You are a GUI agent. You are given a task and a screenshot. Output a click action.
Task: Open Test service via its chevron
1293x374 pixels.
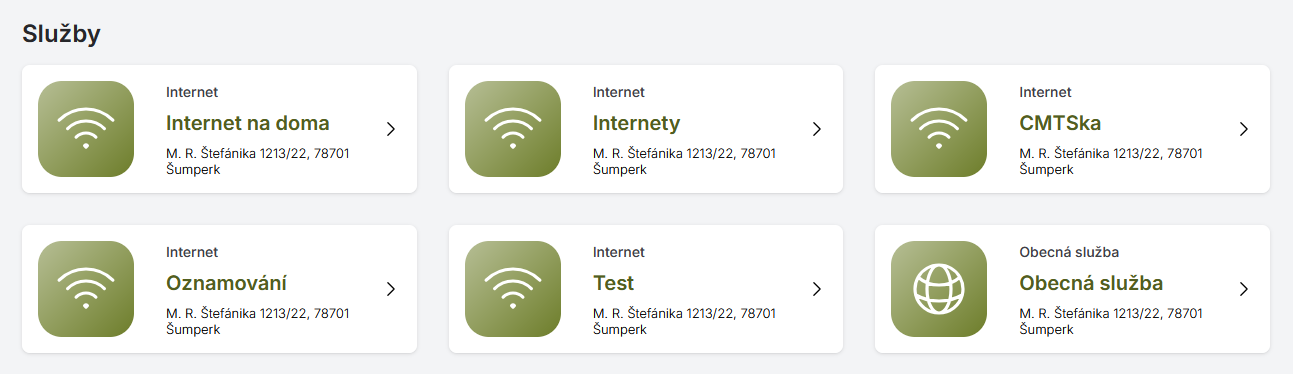pyautogui.click(x=817, y=289)
